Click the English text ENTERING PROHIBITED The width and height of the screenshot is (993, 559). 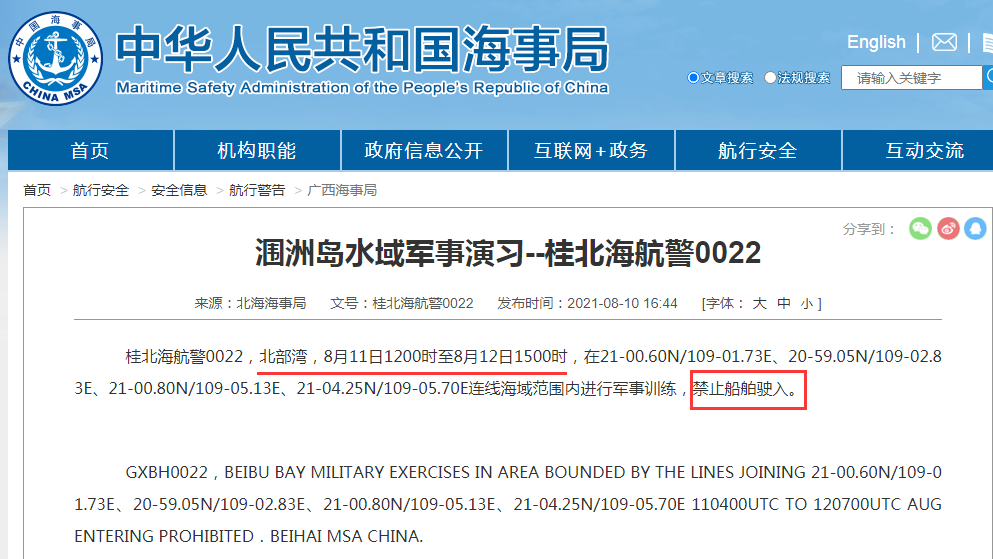pyautogui.click(x=164, y=536)
